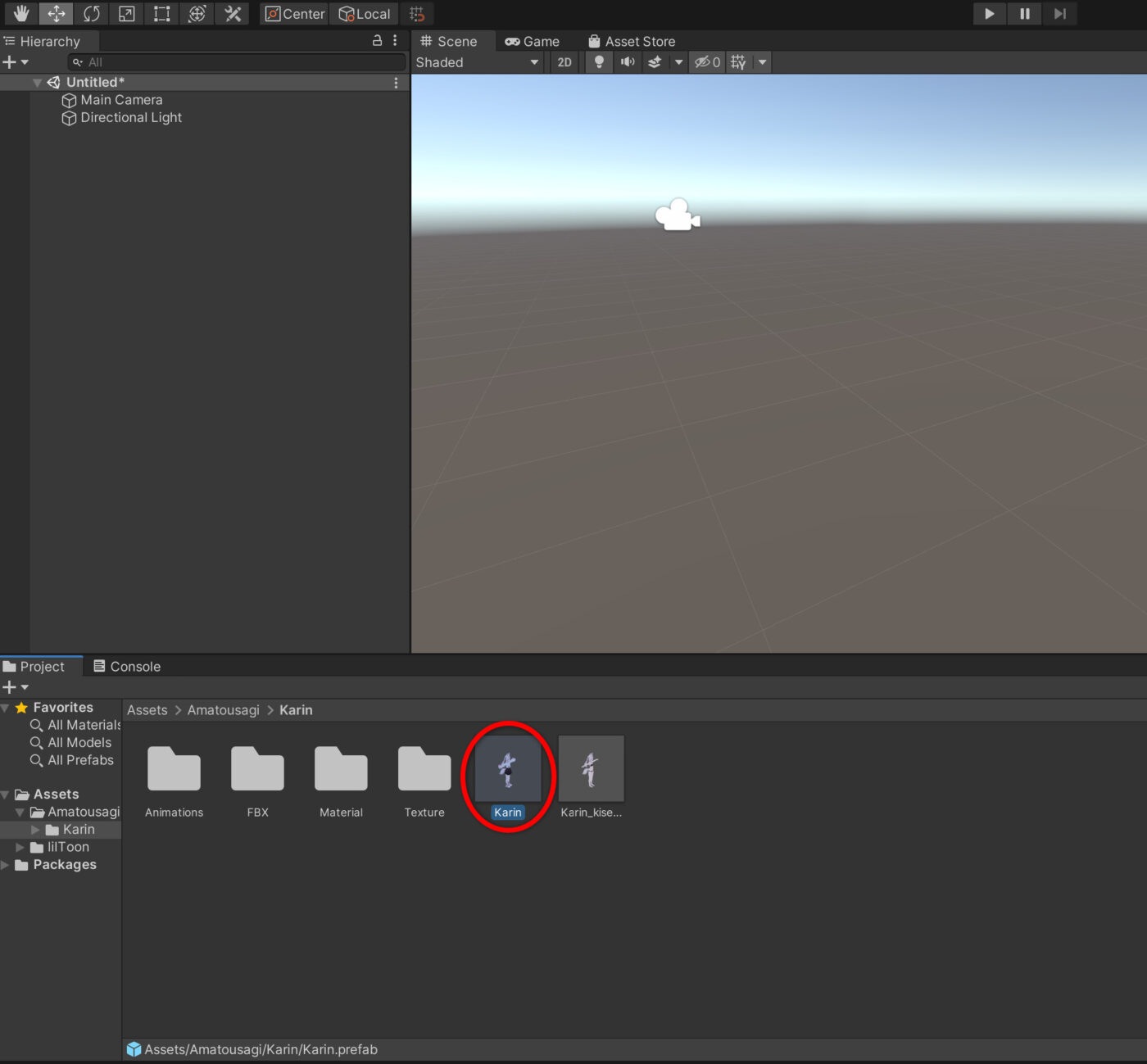Collapse the Assets folder tree
This screenshot has width=1147, height=1064.
6,795
